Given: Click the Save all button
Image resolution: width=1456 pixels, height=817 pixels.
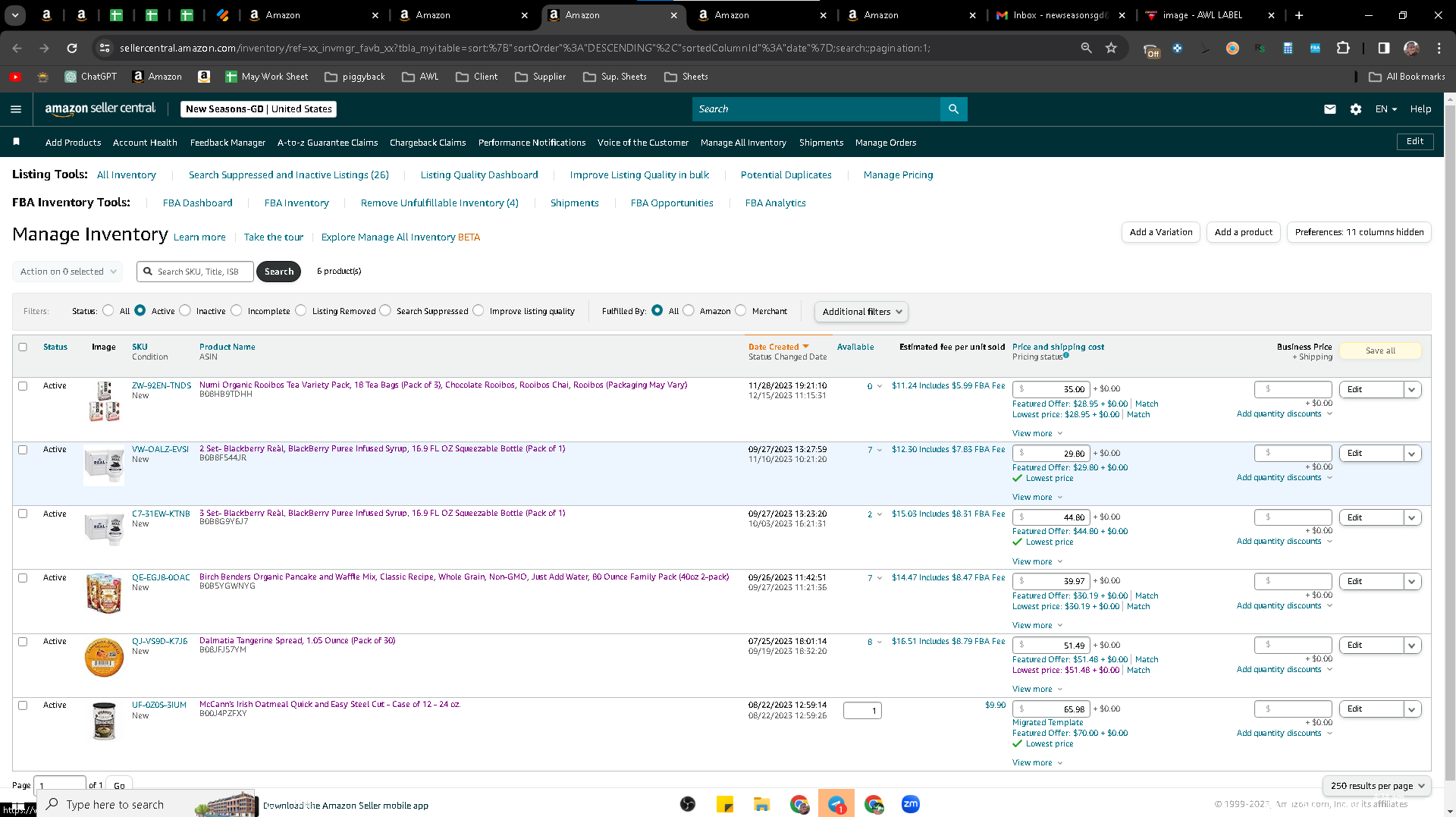Looking at the screenshot, I should [x=1380, y=350].
